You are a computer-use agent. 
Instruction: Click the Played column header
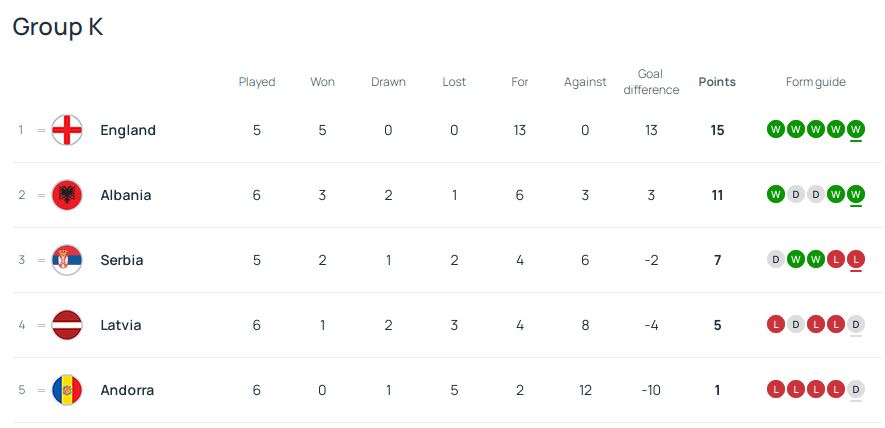257,82
